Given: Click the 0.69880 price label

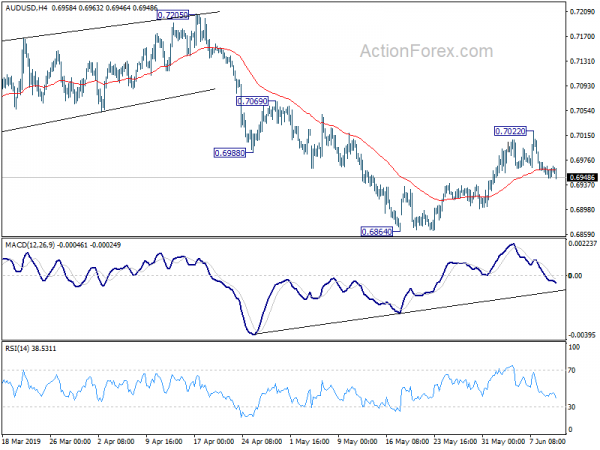Looking at the screenshot, I should coord(230,153).
